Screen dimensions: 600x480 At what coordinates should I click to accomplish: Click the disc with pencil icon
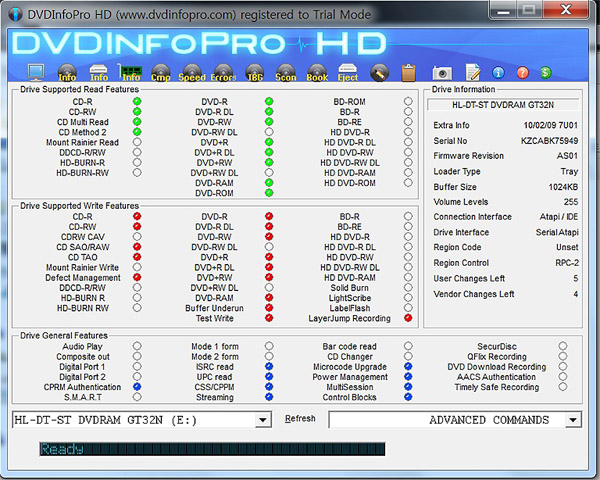pyautogui.click(x=380, y=73)
